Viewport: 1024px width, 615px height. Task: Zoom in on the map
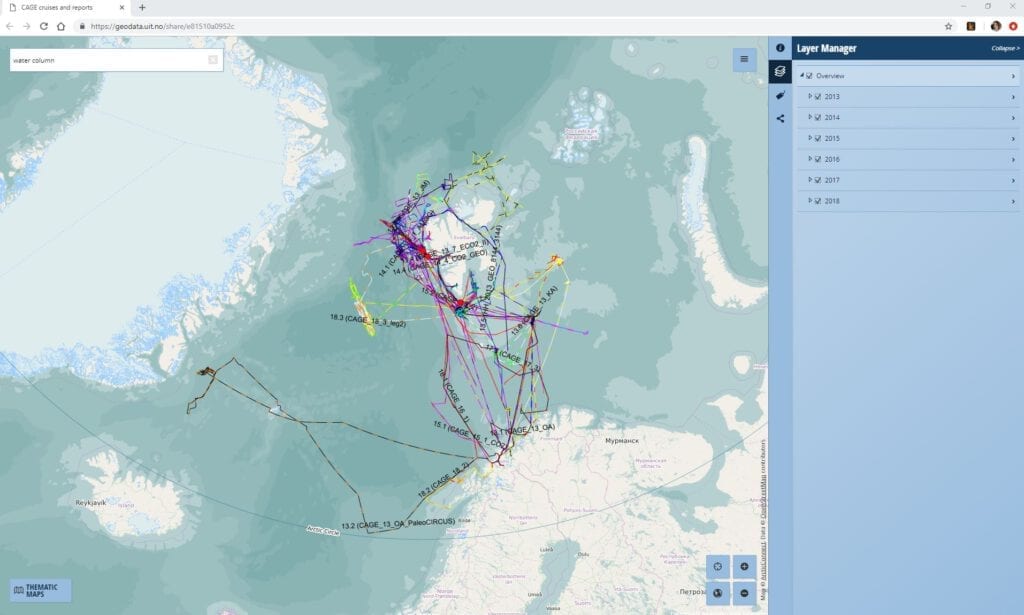[x=744, y=566]
